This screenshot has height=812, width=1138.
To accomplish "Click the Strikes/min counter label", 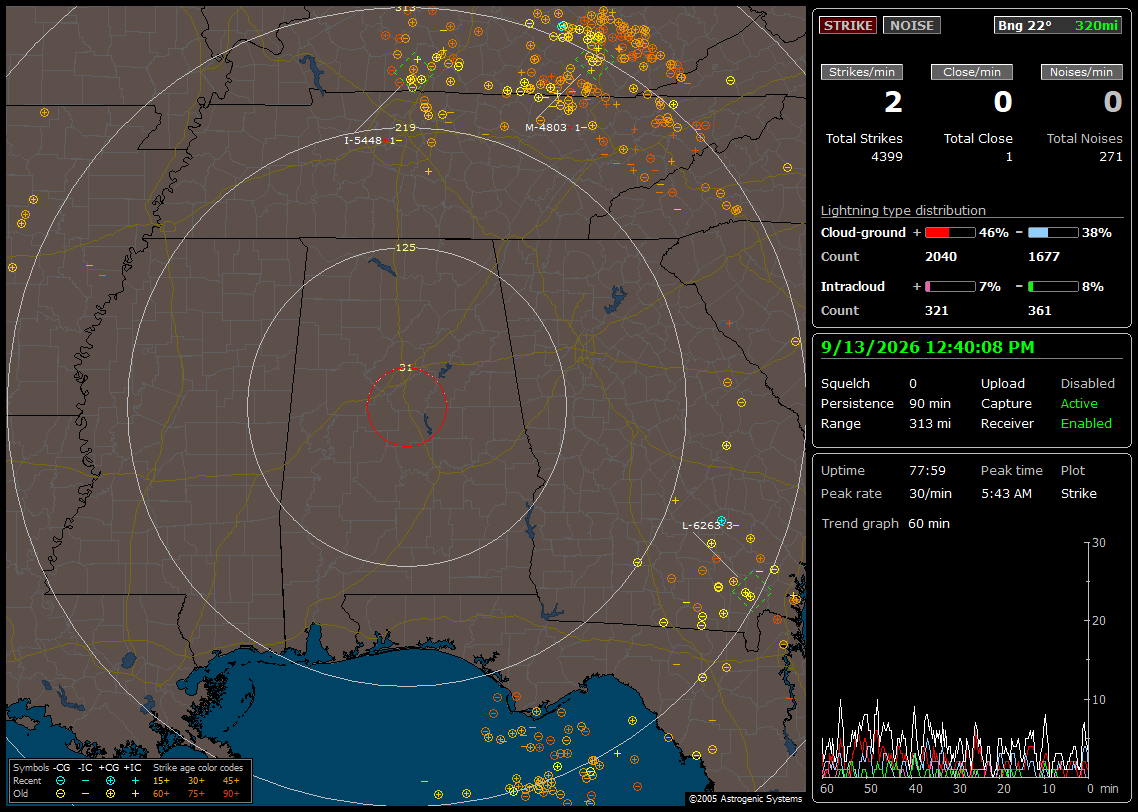I will (x=861, y=72).
